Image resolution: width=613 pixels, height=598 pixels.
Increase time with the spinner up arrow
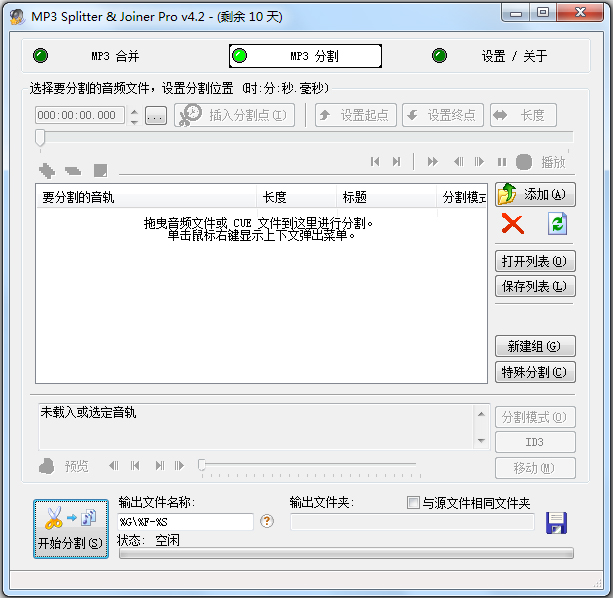click(x=134, y=111)
